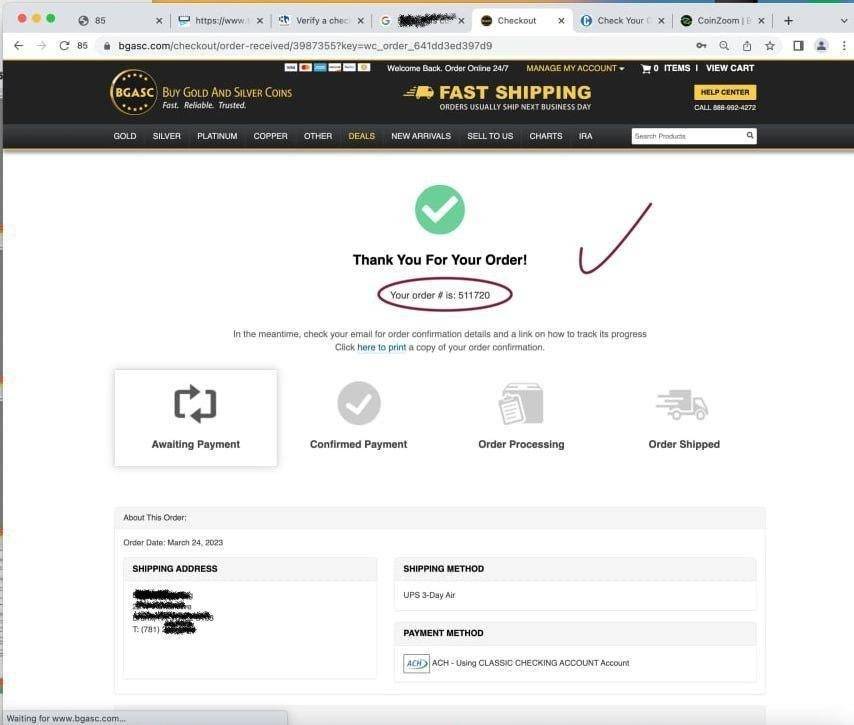This screenshot has width=854, height=725.
Task: Go back using browser back arrow
Action: 19,46
